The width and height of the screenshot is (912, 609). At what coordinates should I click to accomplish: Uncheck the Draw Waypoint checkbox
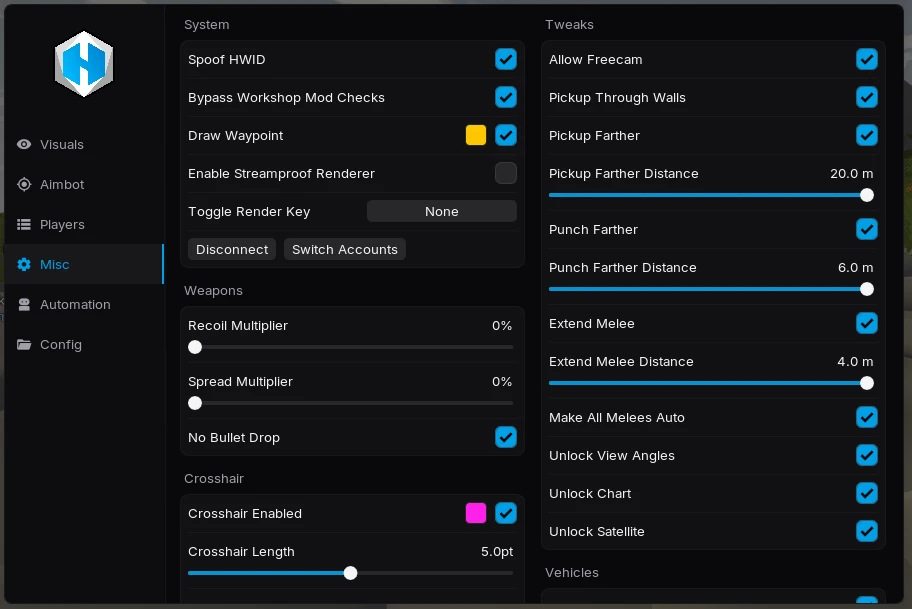[x=506, y=136]
